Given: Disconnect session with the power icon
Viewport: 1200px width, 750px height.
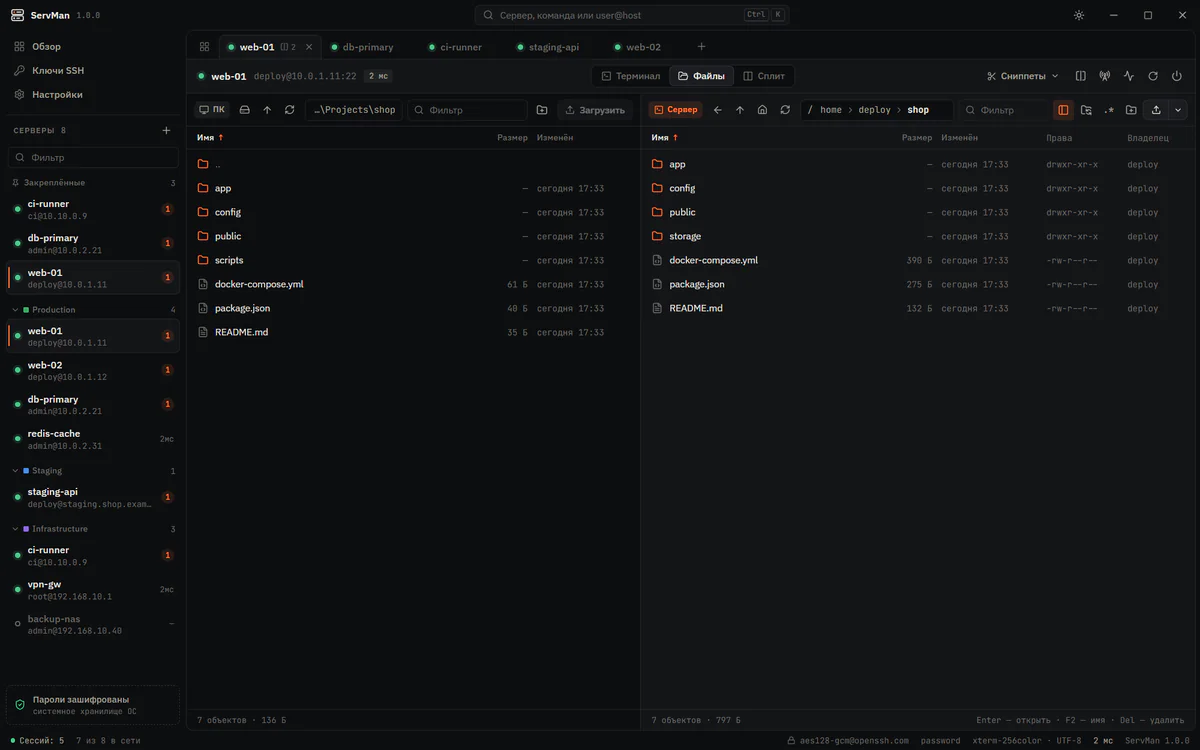Looking at the screenshot, I should [x=1177, y=76].
